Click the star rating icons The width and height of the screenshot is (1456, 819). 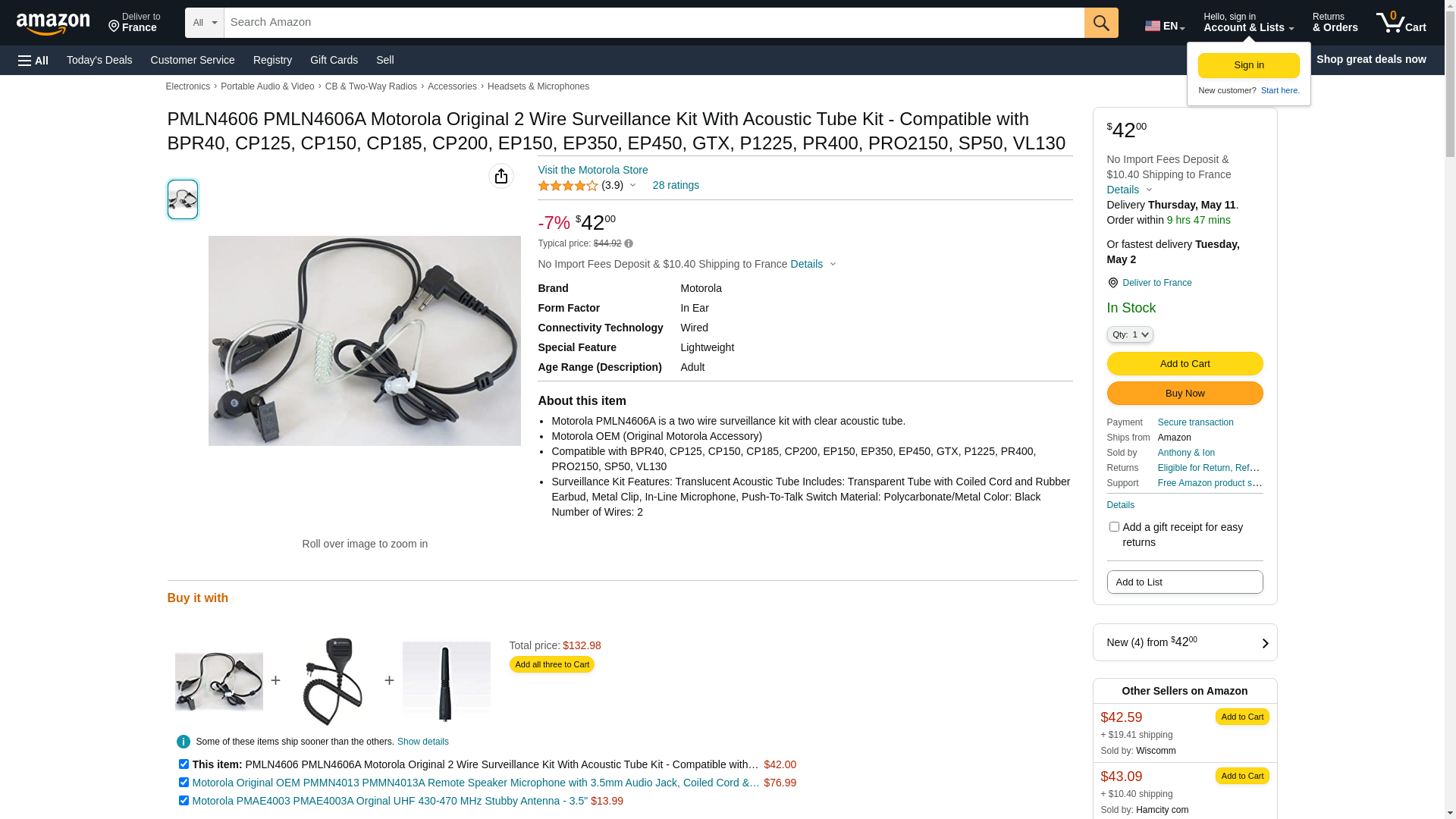point(568,186)
